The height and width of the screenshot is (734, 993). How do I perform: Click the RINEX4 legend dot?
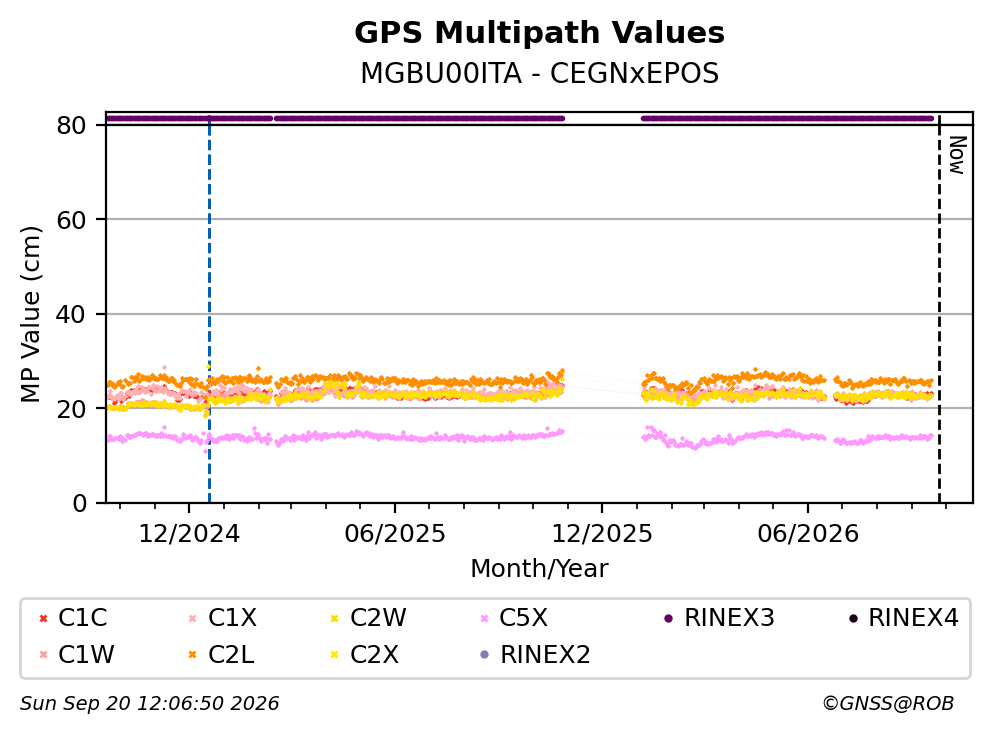pos(853,619)
